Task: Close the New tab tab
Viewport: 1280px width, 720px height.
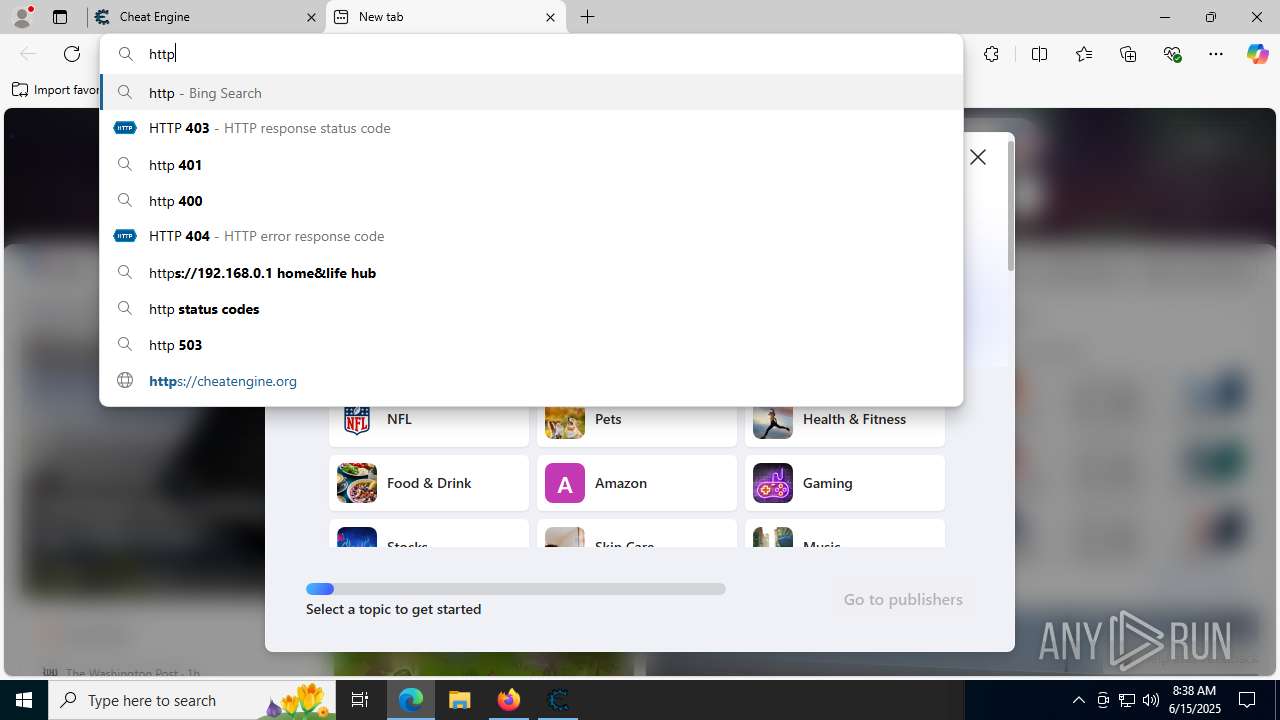Action: 550,17
